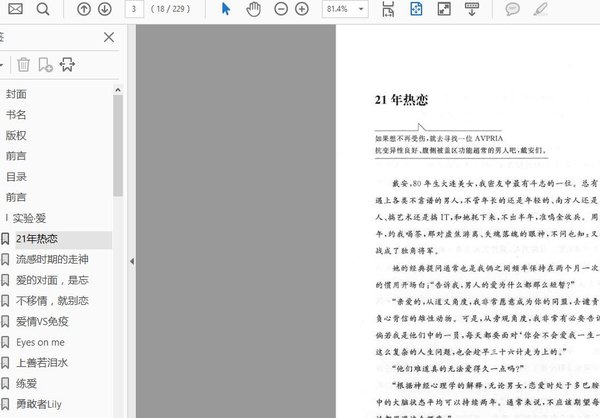This screenshot has width=600, height=418.
Task: Open the search magnifier tool
Action: pyautogui.click(x=44, y=9)
